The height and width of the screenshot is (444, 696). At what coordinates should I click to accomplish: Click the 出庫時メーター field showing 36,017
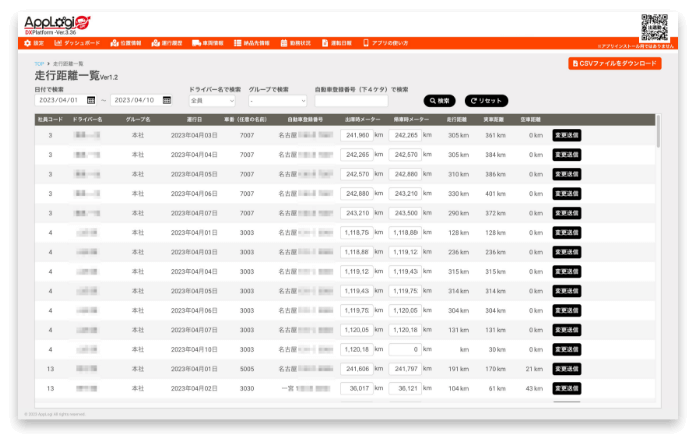click(357, 388)
